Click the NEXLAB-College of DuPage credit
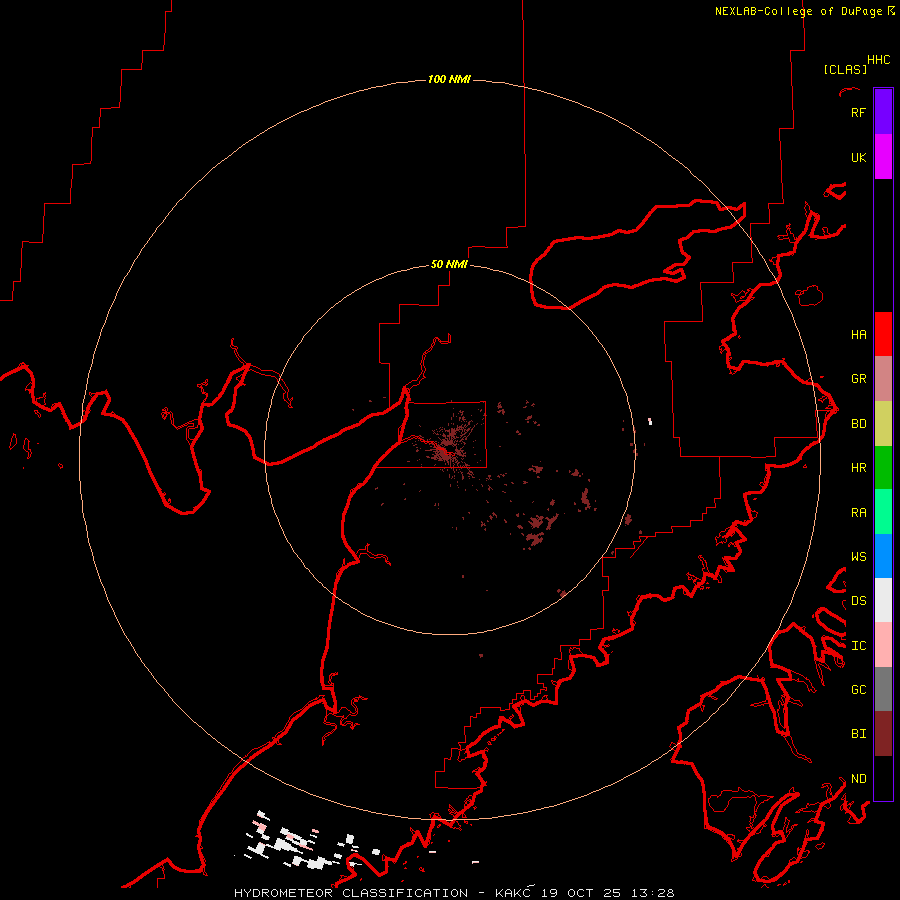The width and height of the screenshot is (900, 900). pyautogui.click(x=798, y=11)
